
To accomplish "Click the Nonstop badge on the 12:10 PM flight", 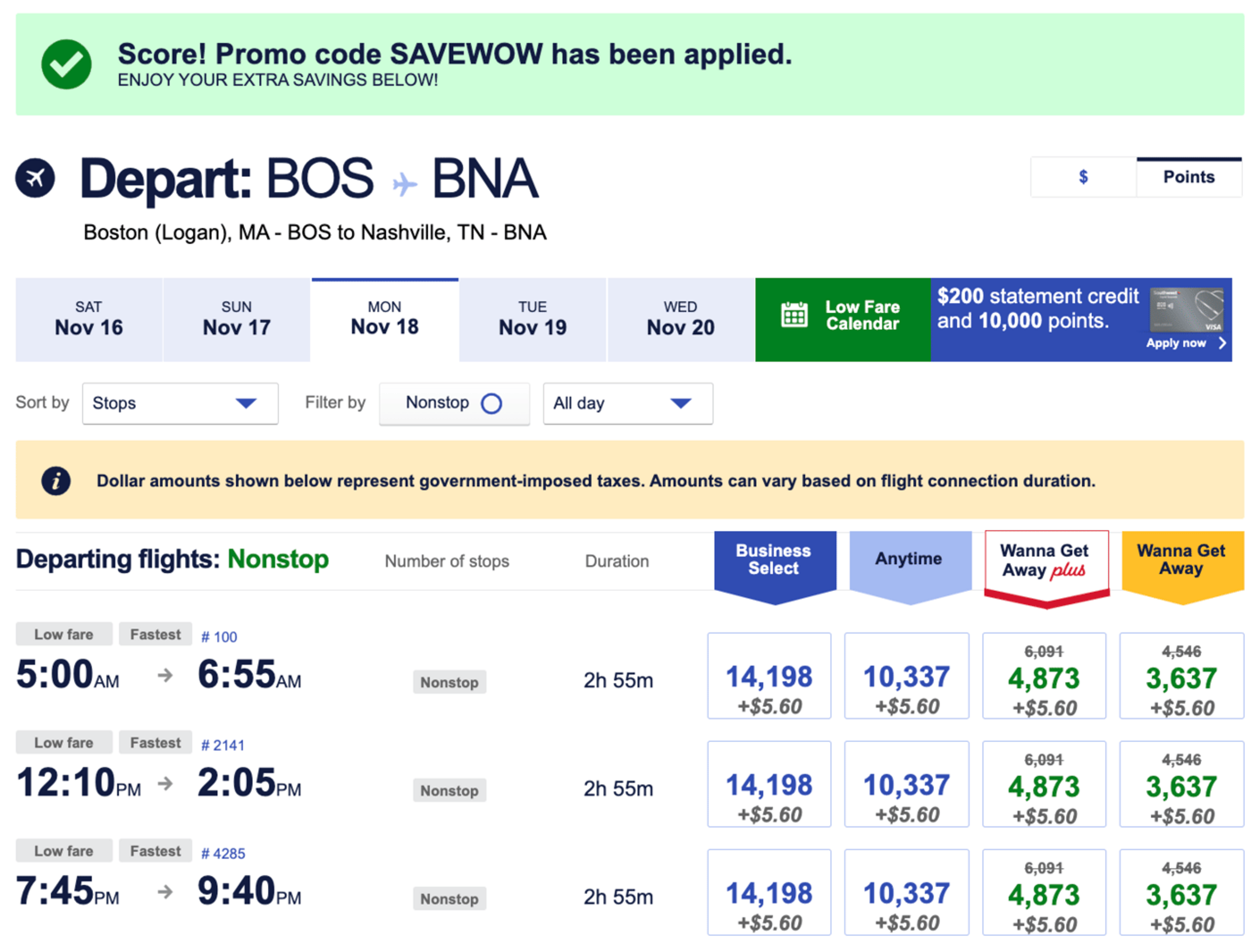I will (x=450, y=790).
